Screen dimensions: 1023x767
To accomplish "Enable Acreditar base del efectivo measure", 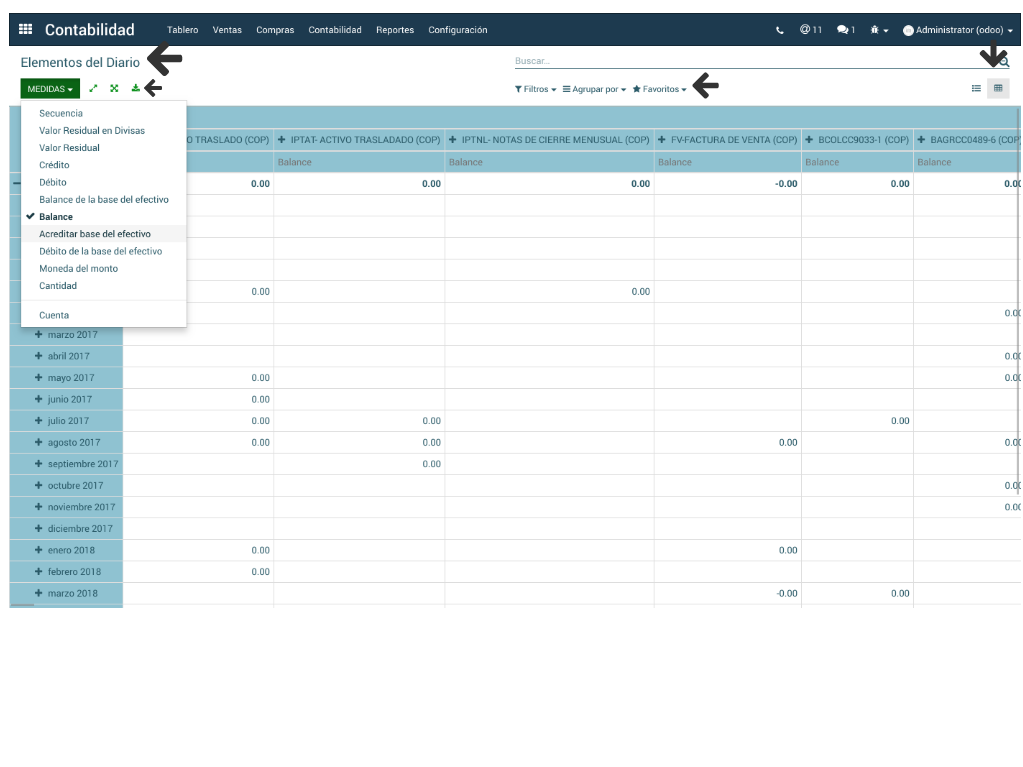I will pos(95,234).
